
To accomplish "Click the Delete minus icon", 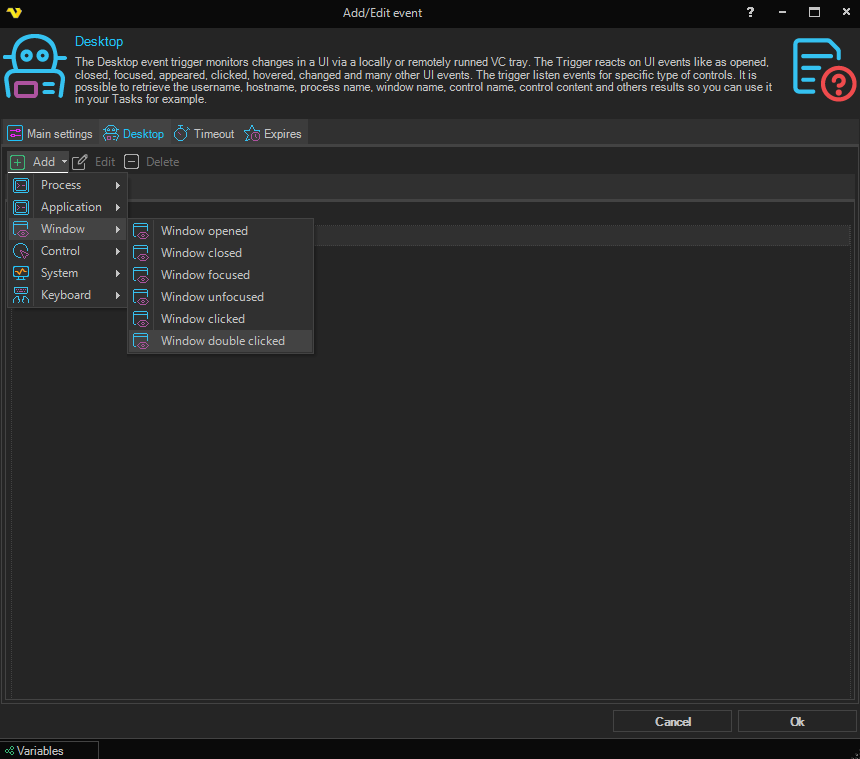I will (132, 162).
